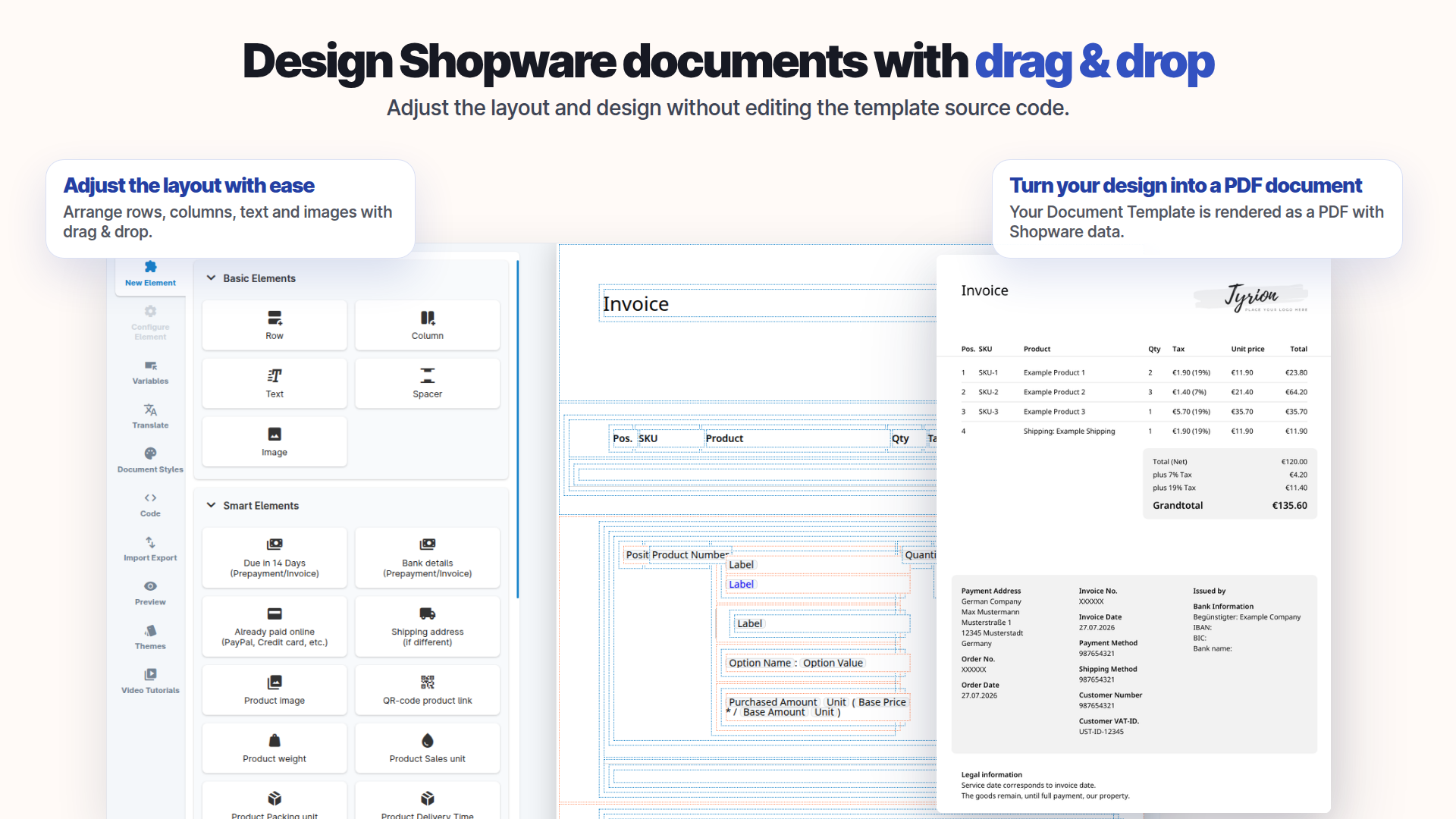
Task: Pick the Product image smart element
Action: 275,690
